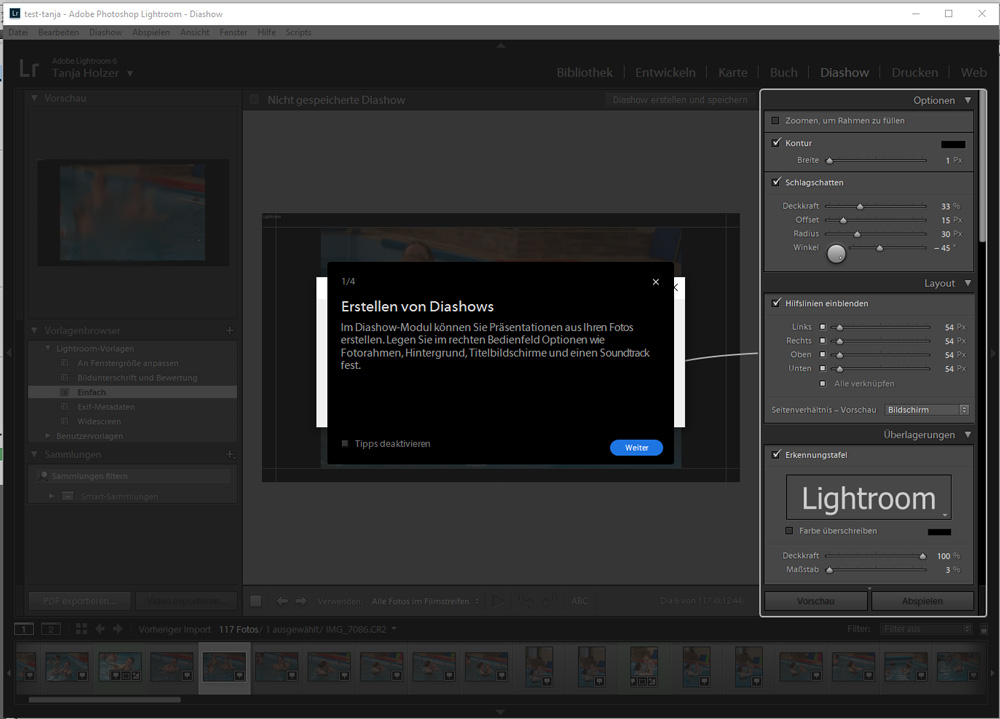Open Seitenverhältnis Bildschirm dropdown
The height and width of the screenshot is (719, 1000).
928,410
